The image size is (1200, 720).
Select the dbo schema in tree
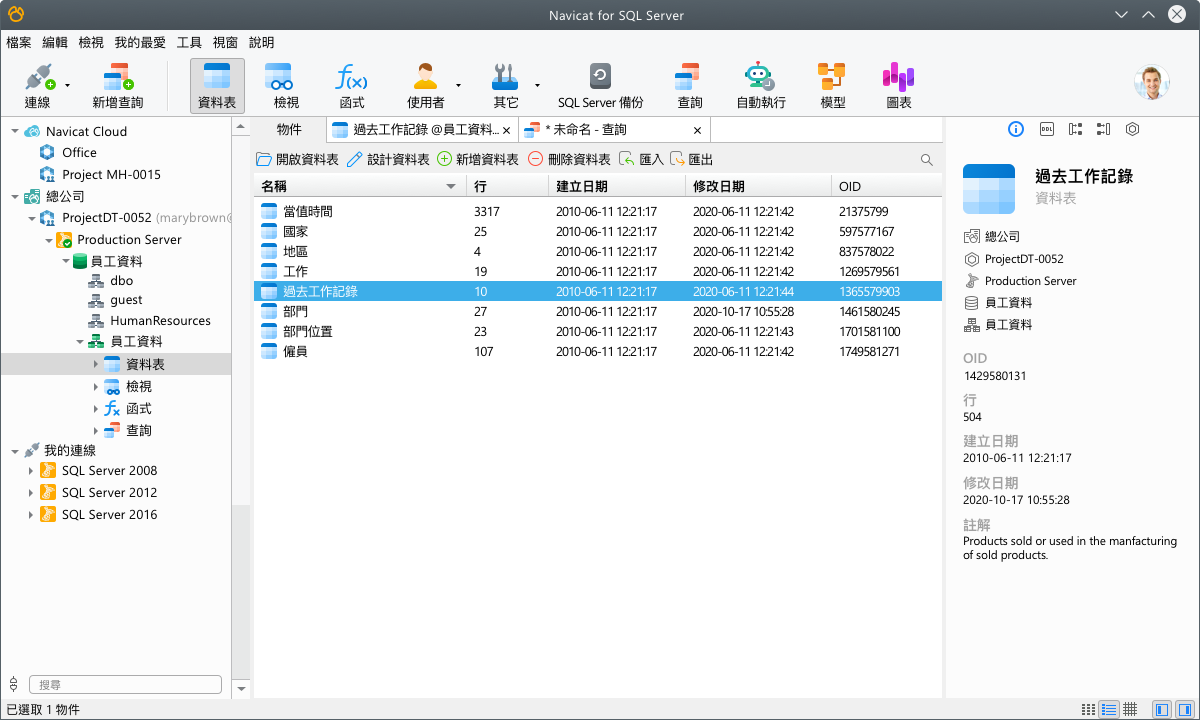pyautogui.click(x=121, y=281)
